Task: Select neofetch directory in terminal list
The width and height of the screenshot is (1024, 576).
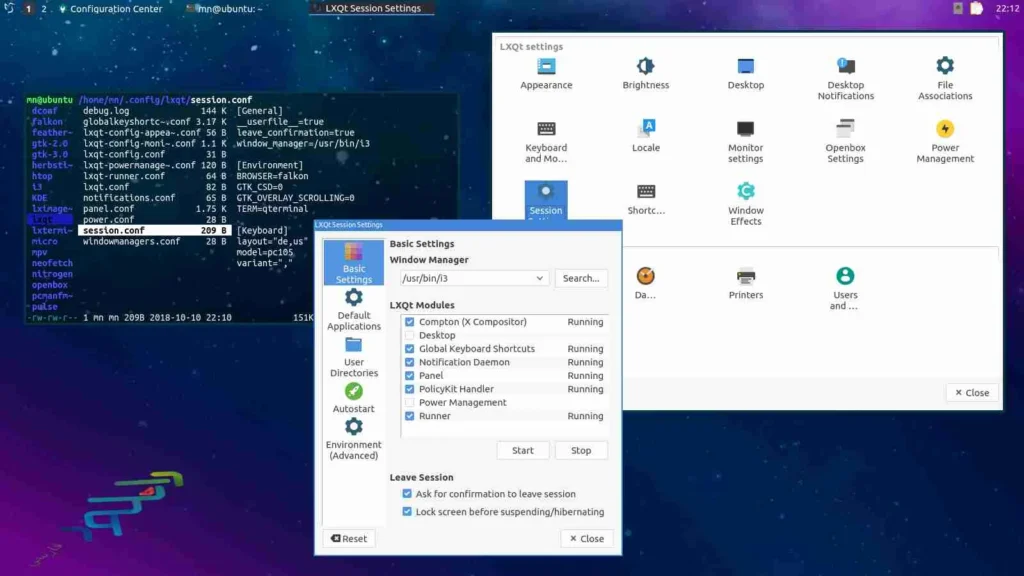Action: (52, 263)
